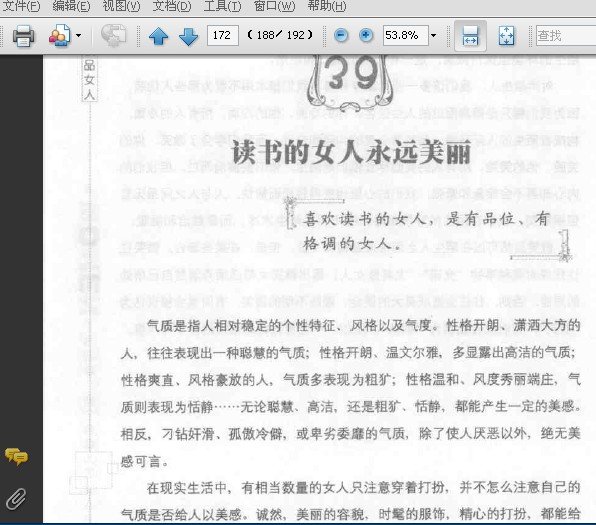Open the attachments paperclip panel icon

click(x=16, y=499)
